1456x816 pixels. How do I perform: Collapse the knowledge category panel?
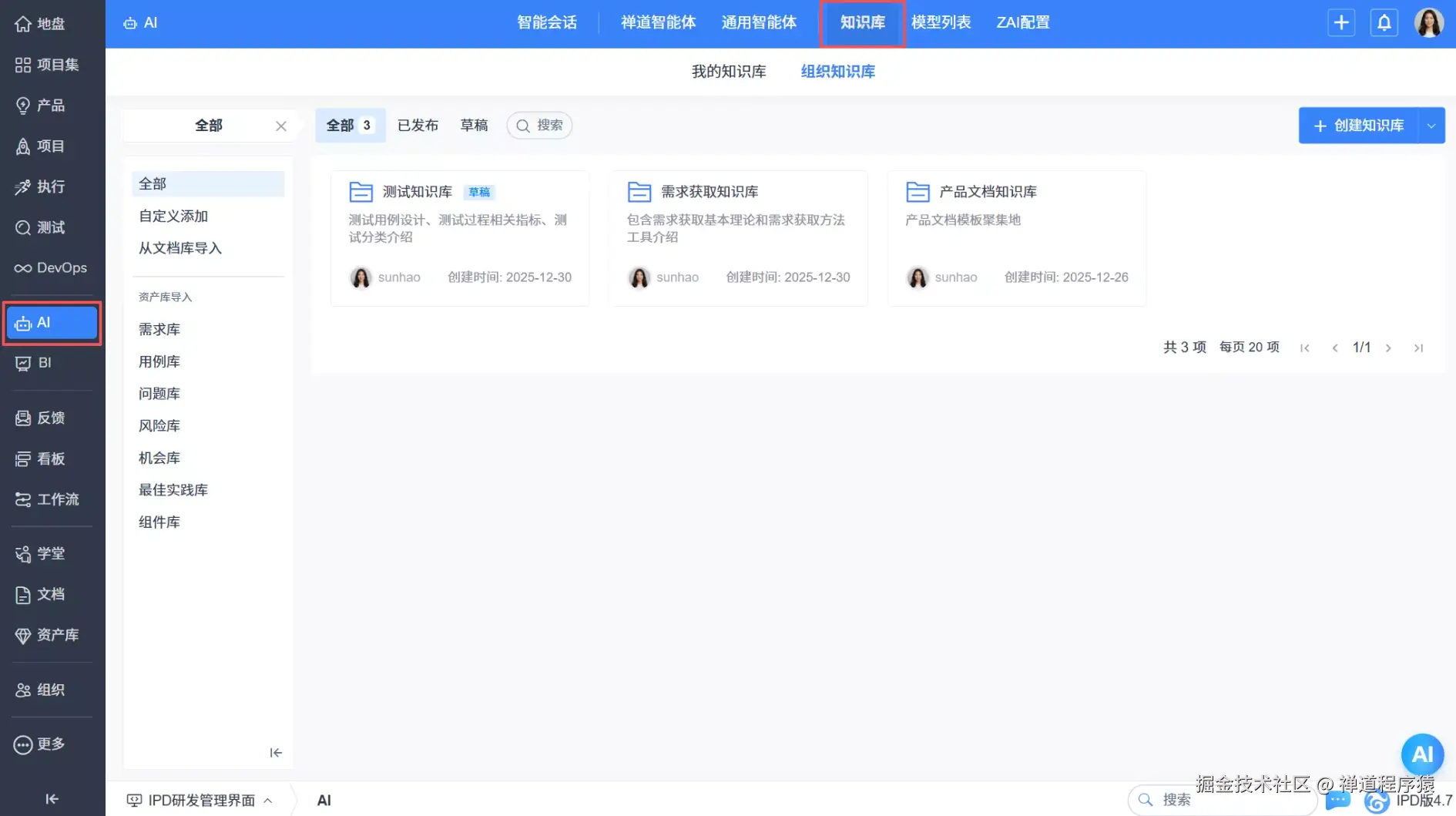[x=276, y=753]
